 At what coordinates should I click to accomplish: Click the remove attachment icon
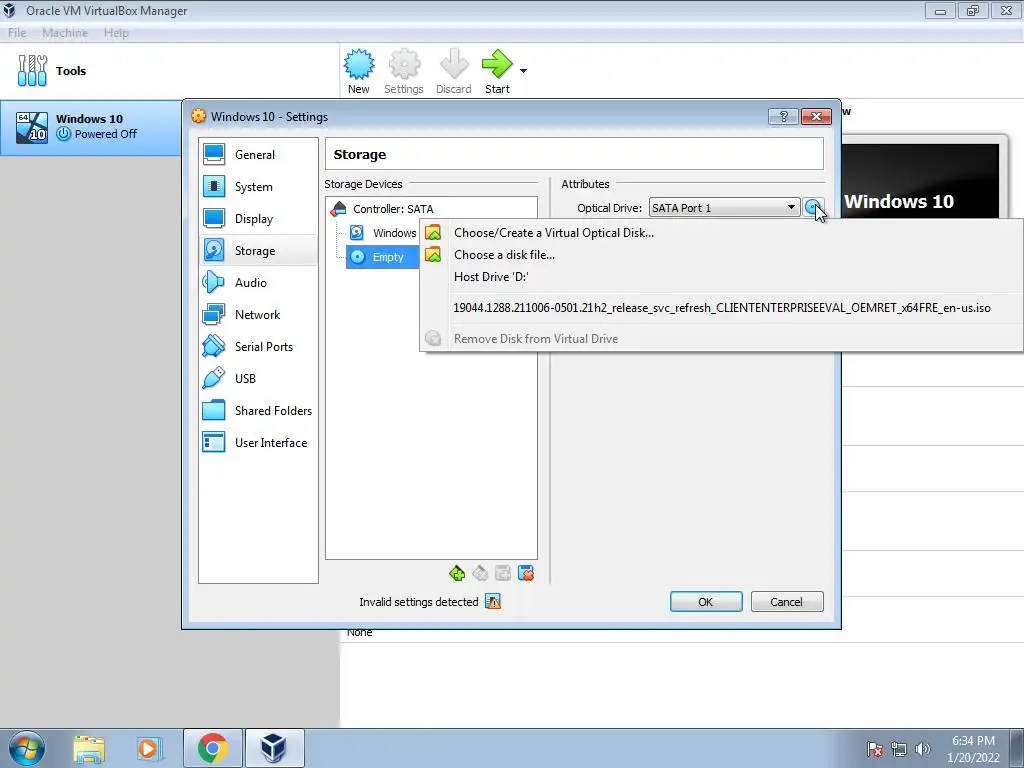(526, 573)
